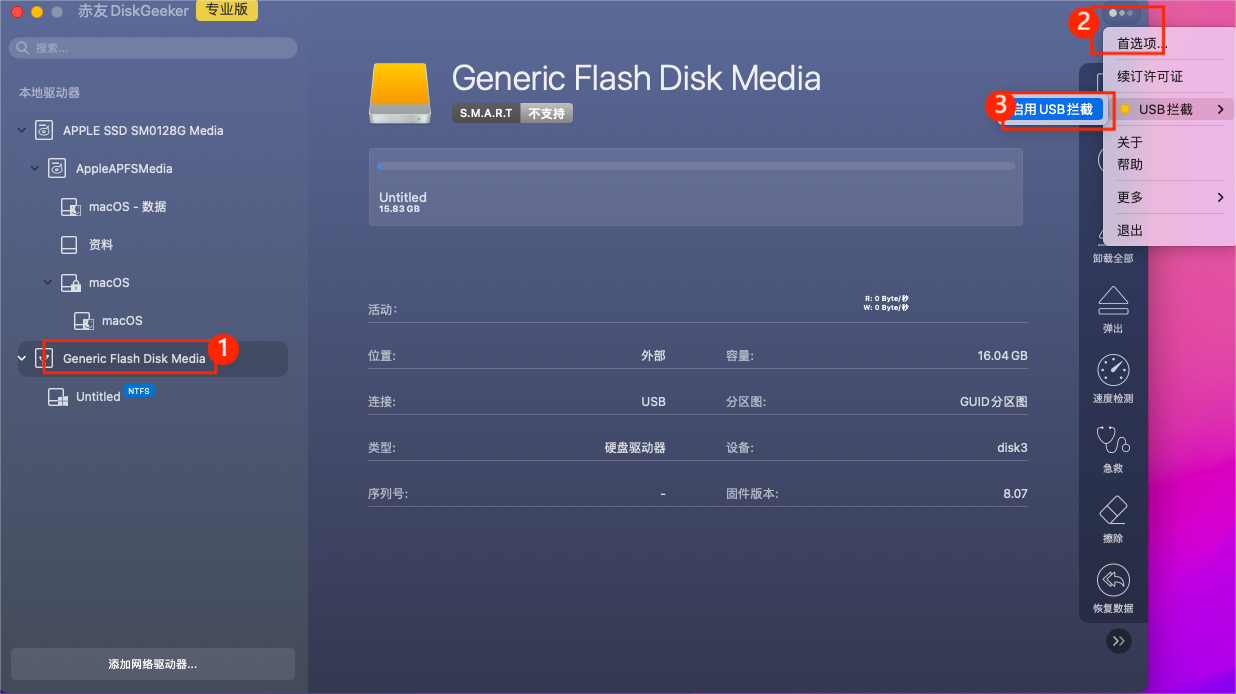Collapse the Generic Flash Disk Media tree
The height and width of the screenshot is (694, 1236).
pos(22,357)
